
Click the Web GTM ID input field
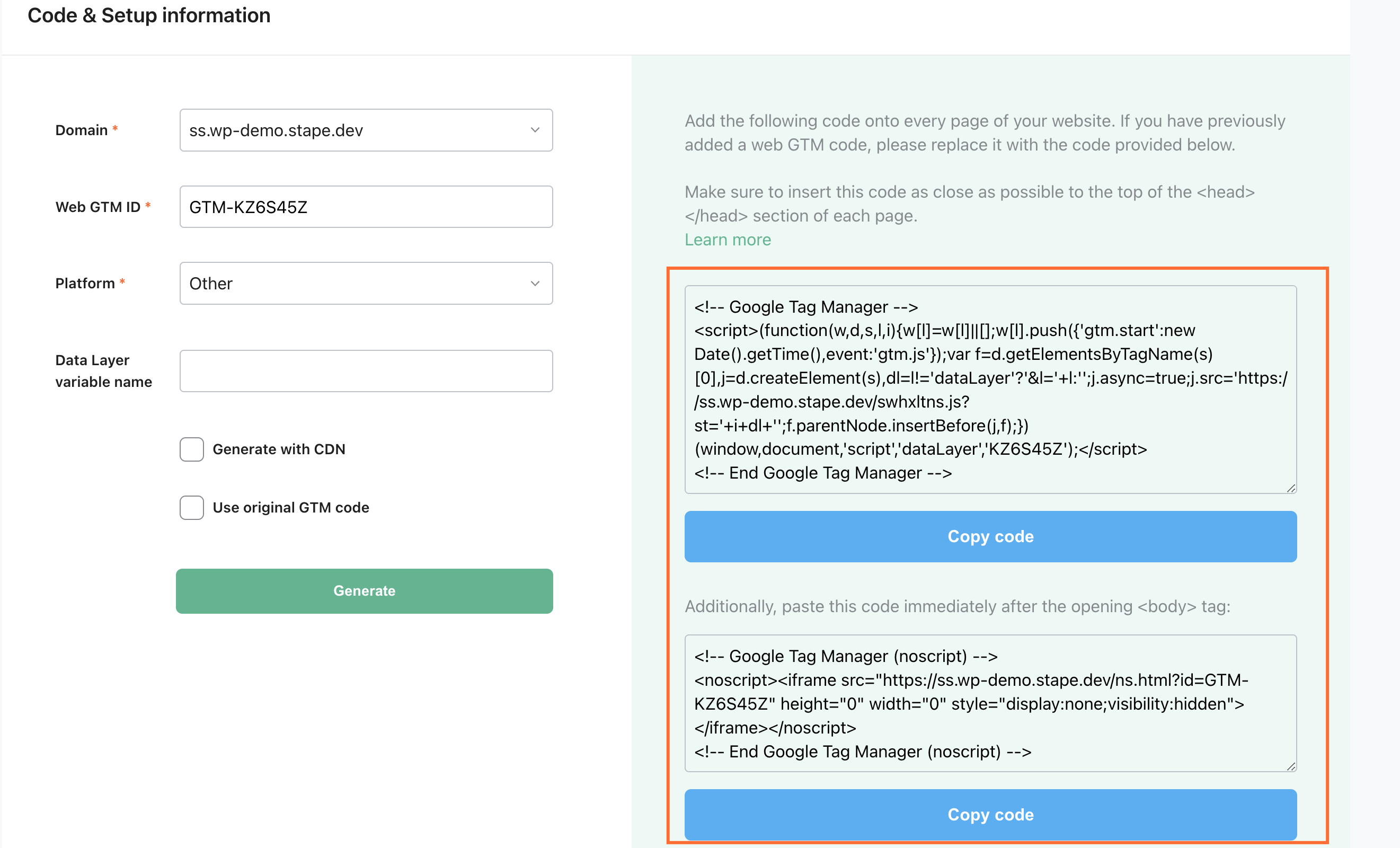(366, 207)
